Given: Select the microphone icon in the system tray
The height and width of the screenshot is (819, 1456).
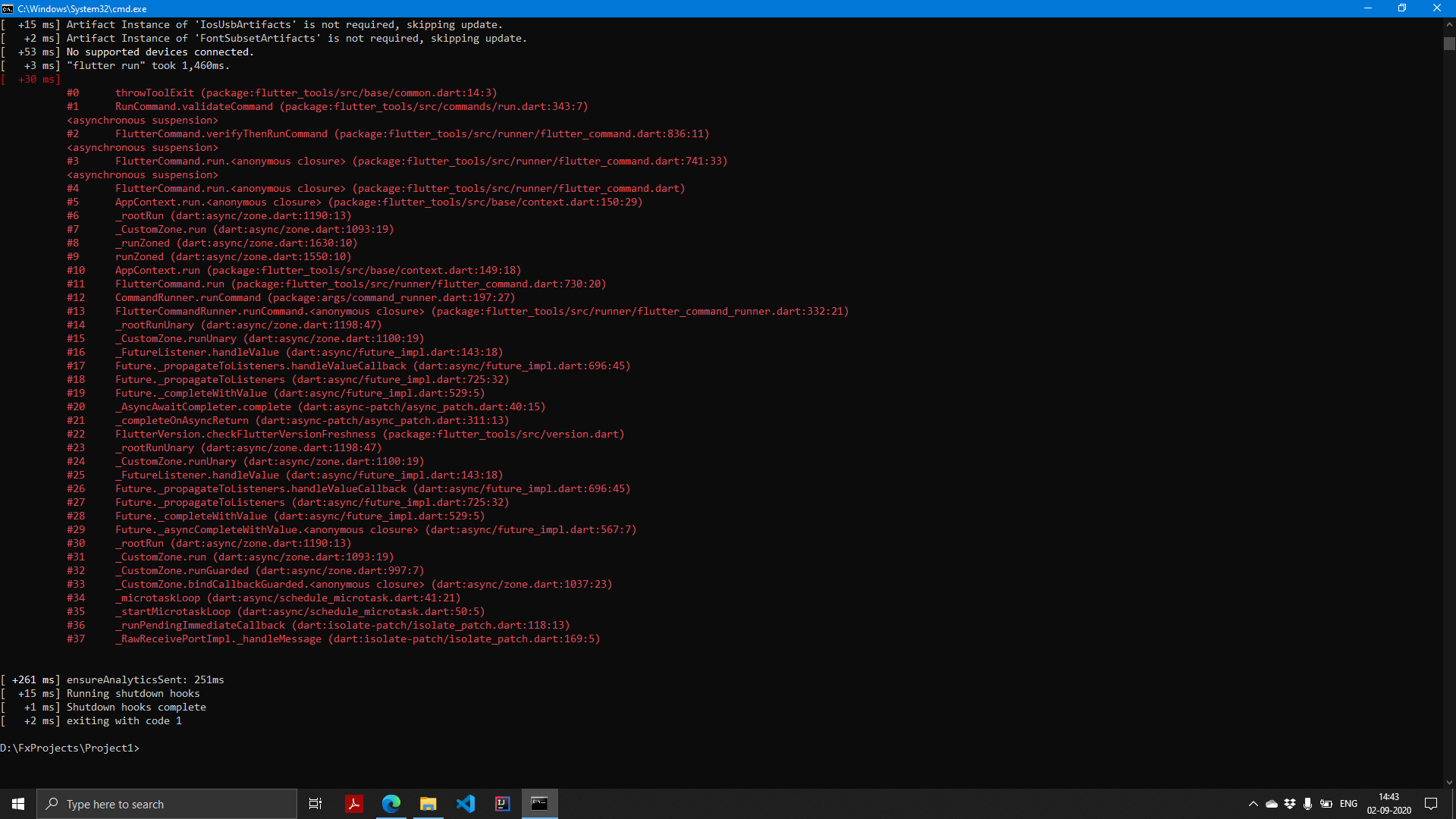Looking at the screenshot, I should click(x=1307, y=804).
